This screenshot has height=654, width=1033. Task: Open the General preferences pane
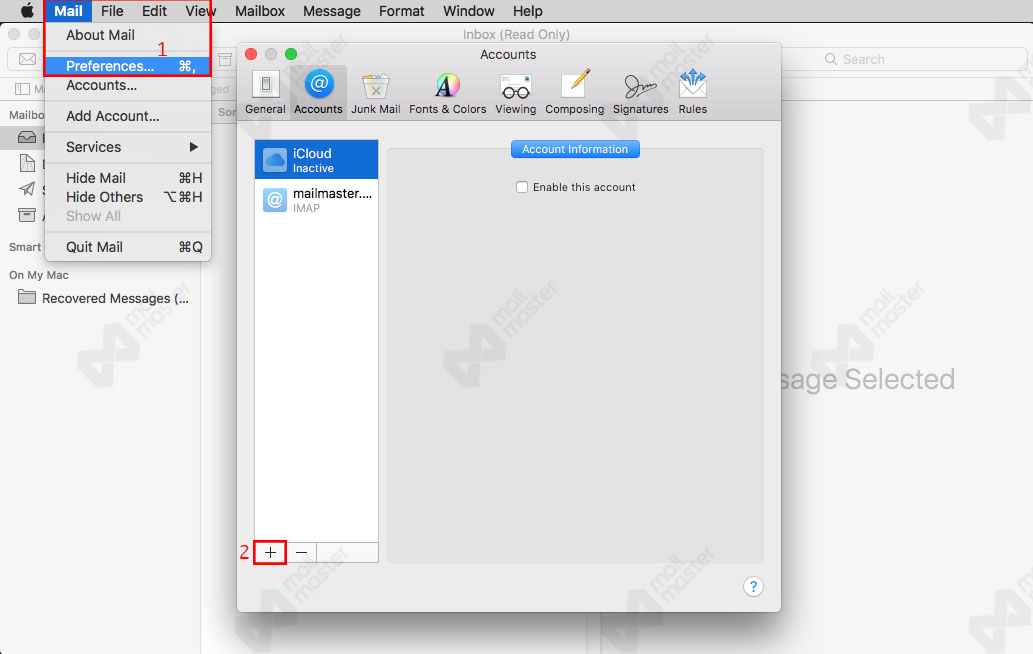(x=265, y=92)
